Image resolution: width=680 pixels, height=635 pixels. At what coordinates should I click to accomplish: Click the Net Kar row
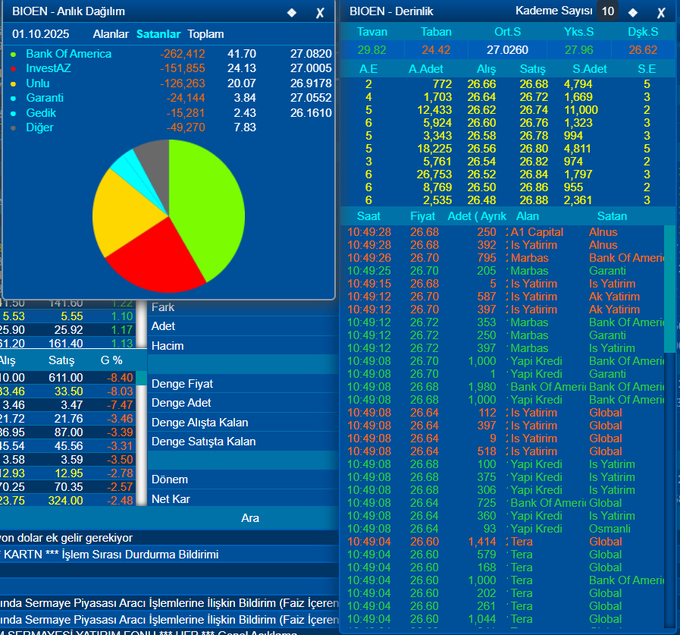[243, 499]
